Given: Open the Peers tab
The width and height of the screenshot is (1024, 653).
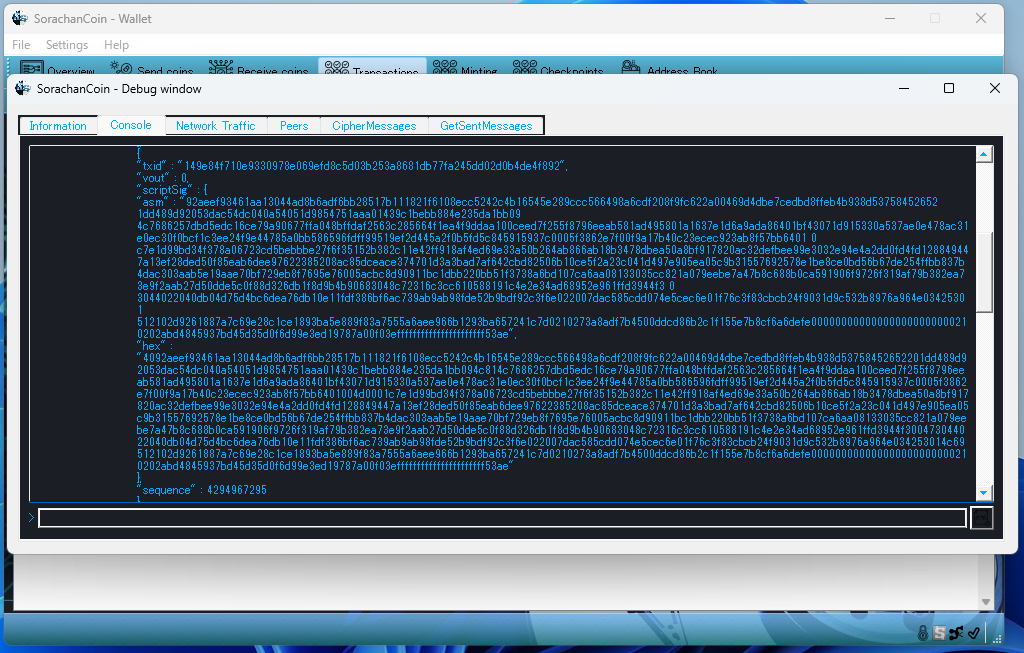Looking at the screenshot, I should [x=294, y=126].
